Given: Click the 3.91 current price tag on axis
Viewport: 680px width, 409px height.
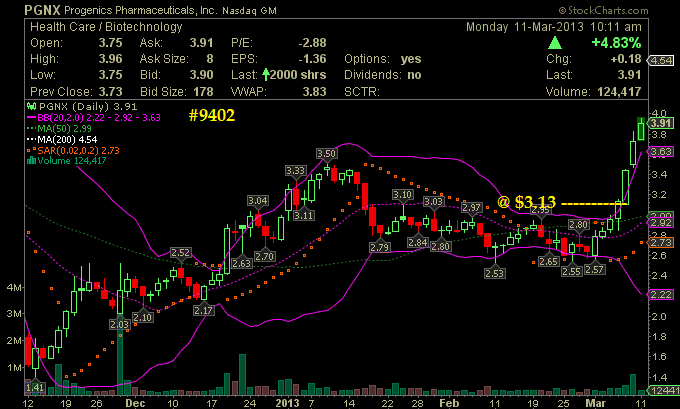Looking at the screenshot, I should point(658,123).
